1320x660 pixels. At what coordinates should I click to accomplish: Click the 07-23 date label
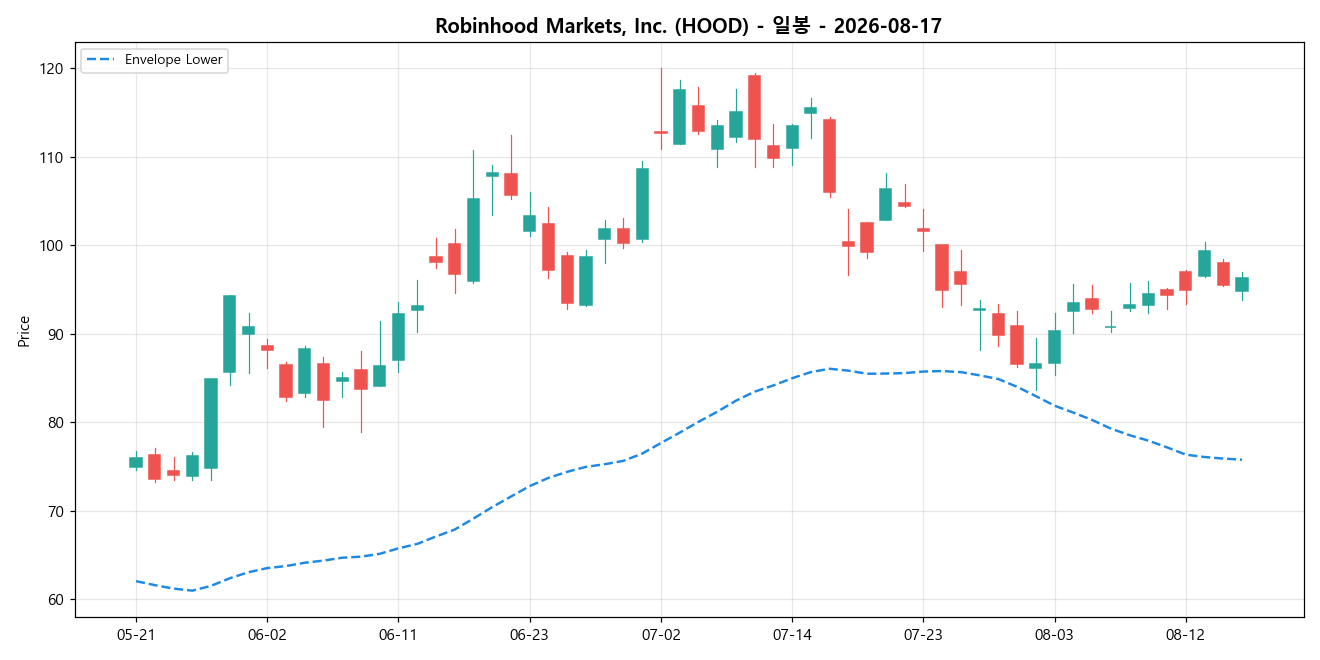click(923, 635)
